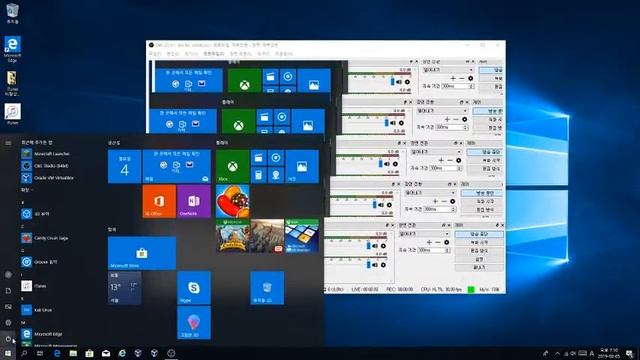Image resolution: width=640 pixels, height=360 pixels.
Task: Open the Mail wide tile
Action: coord(177,166)
